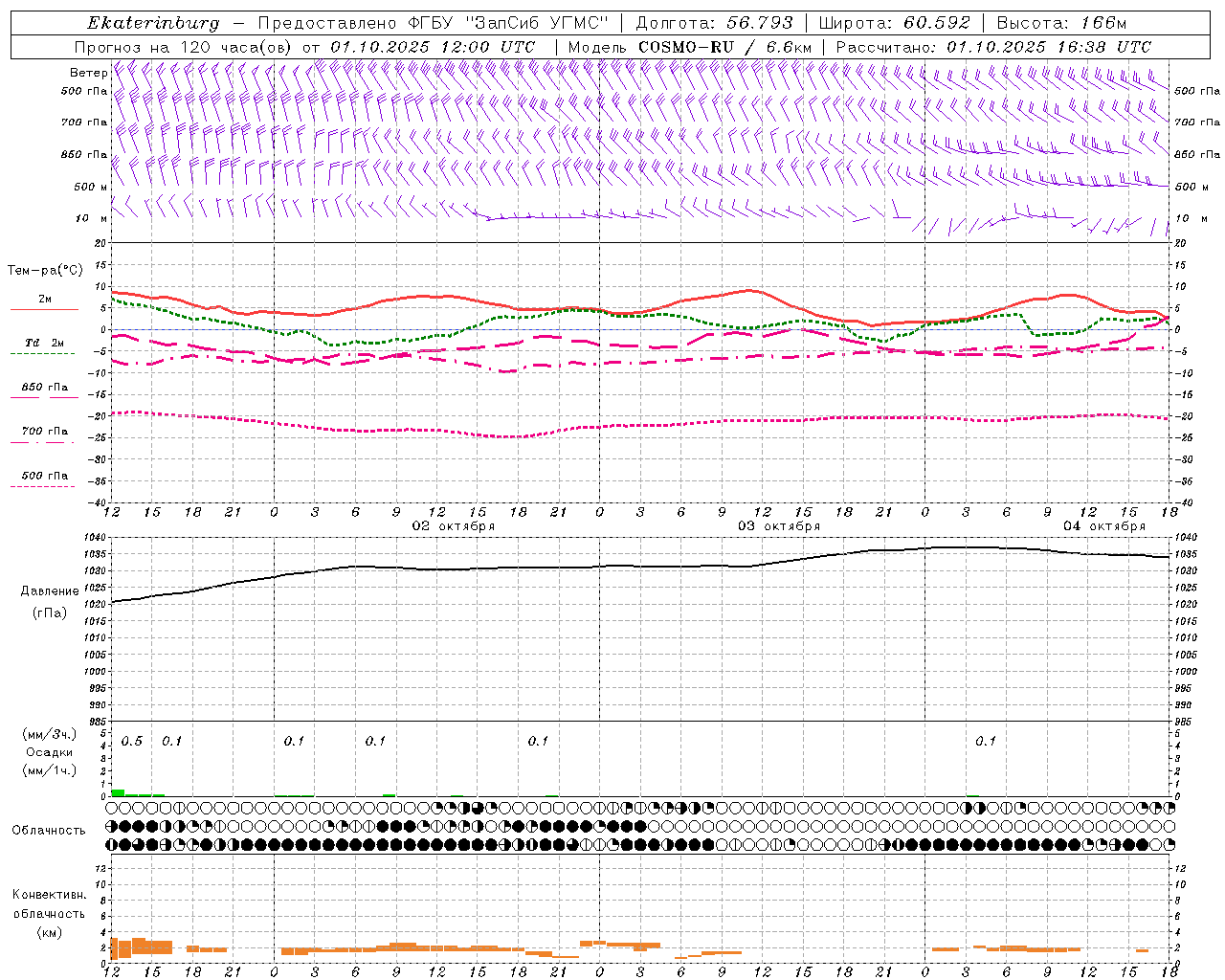Click the 0.5 precipitation amount value
The image size is (1225, 980).
pyautogui.click(x=132, y=741)
